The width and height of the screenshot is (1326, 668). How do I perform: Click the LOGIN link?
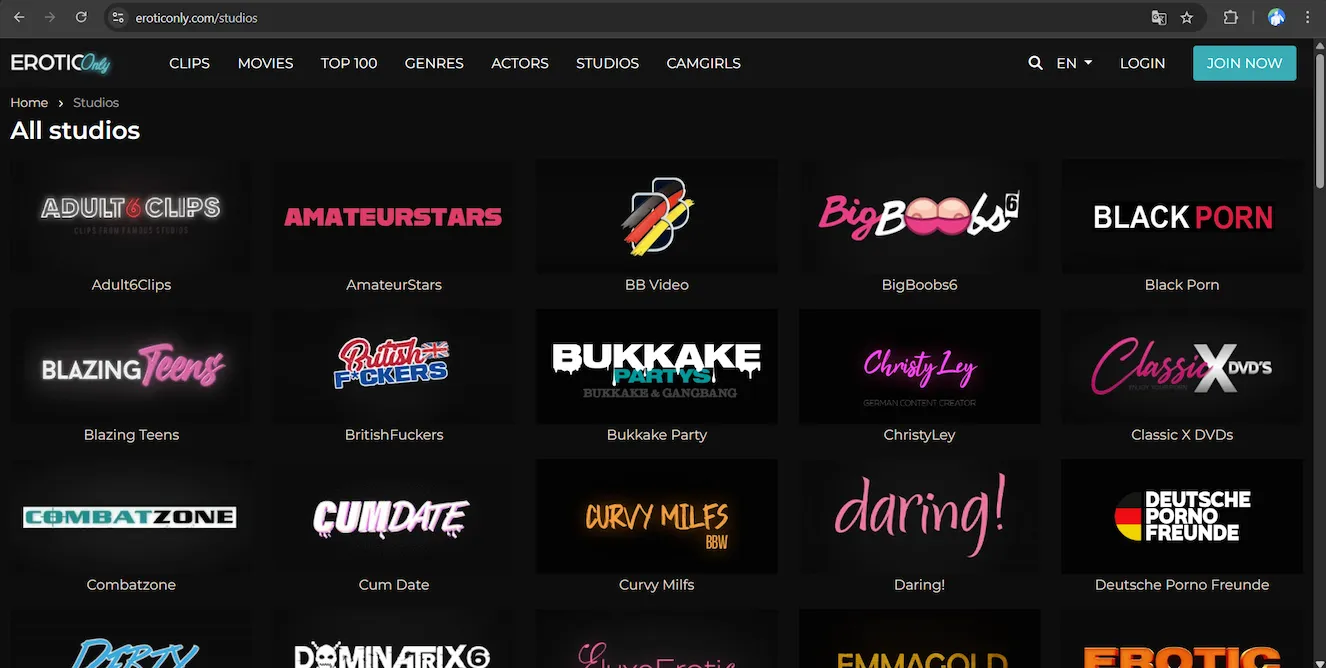click(1142, 63)
